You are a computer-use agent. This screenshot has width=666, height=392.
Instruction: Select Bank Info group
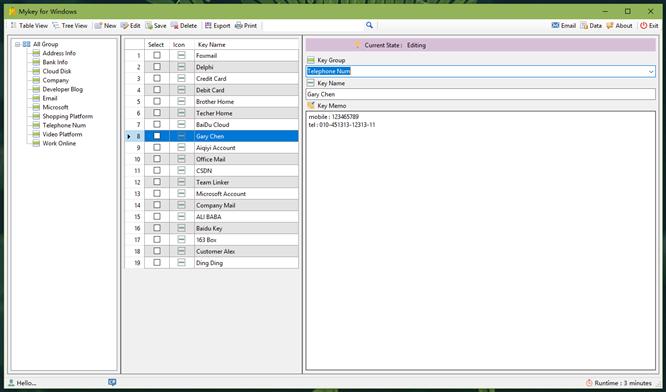pyautogui.click(x=55, y=62)
